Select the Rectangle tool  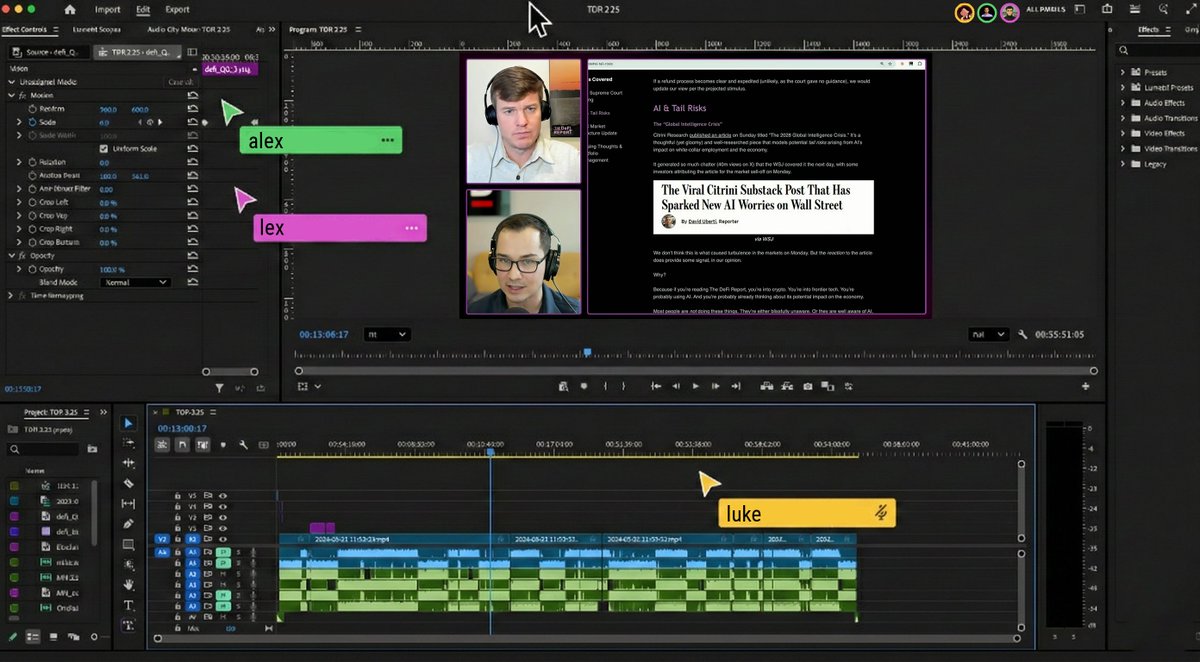[128, 545]
